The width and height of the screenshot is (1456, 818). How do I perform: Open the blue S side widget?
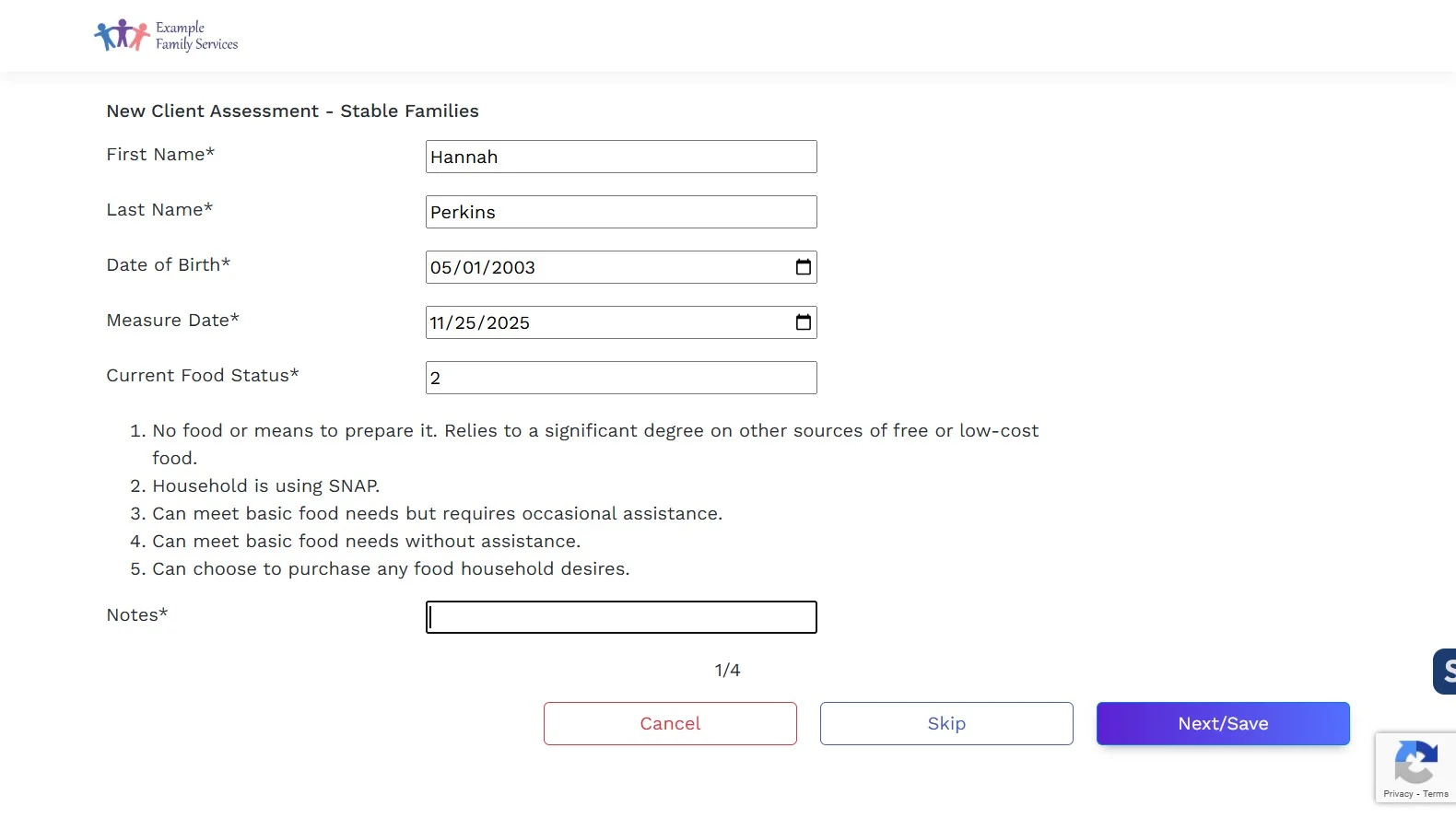(x=1445, y=671)
